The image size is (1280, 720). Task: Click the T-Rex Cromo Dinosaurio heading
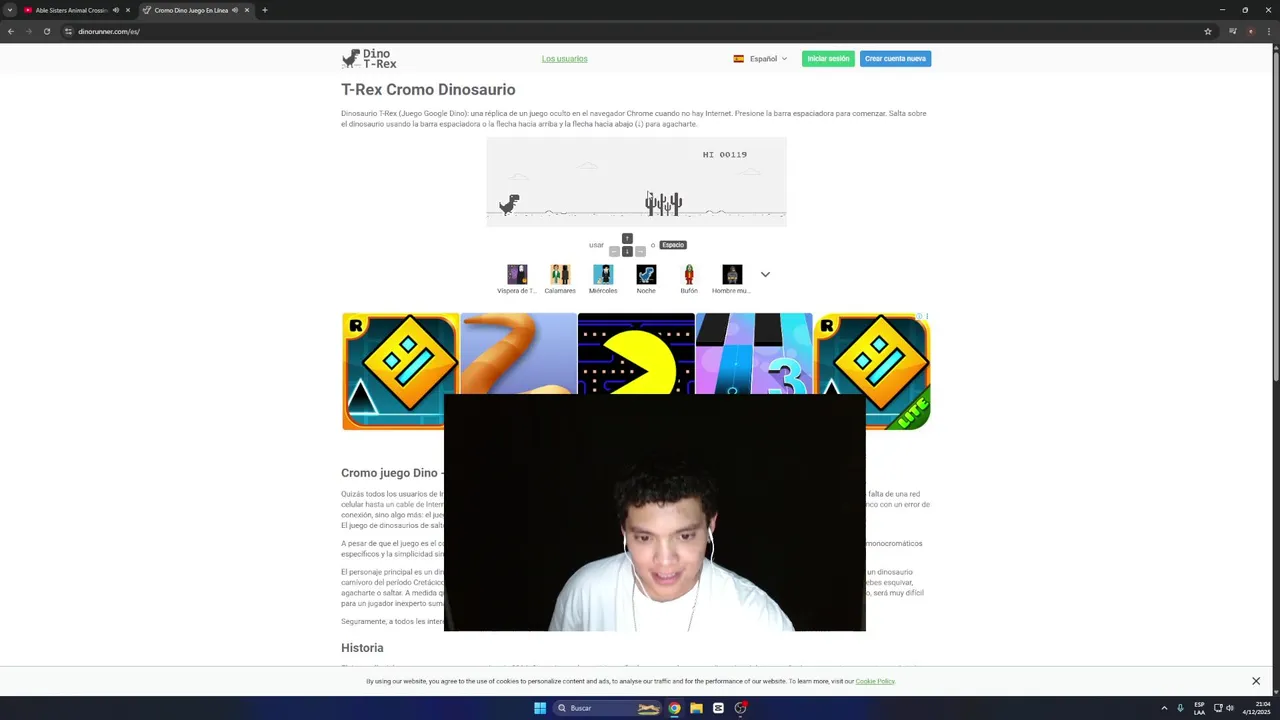(428, 89)
